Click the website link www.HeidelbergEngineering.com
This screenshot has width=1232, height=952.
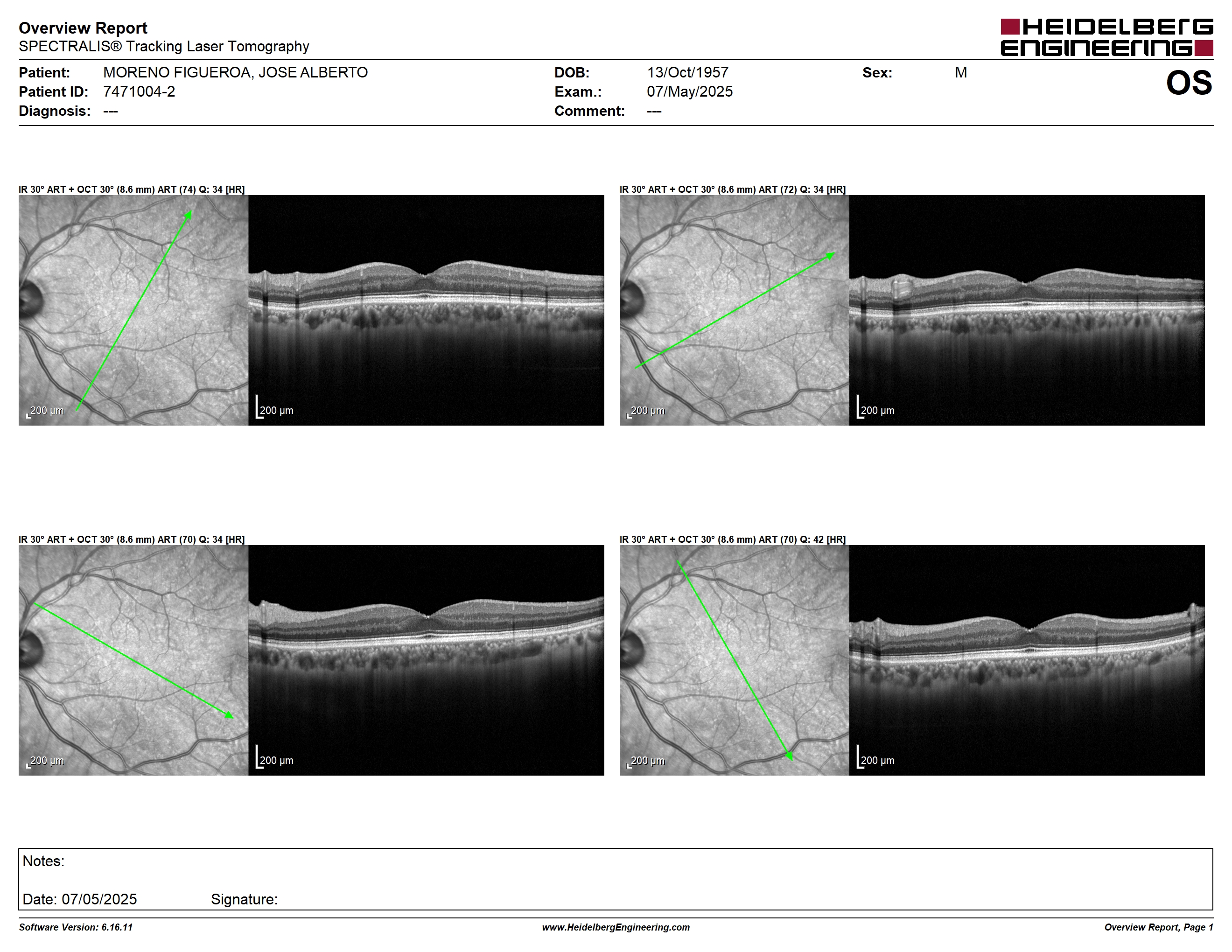[616, 927]
